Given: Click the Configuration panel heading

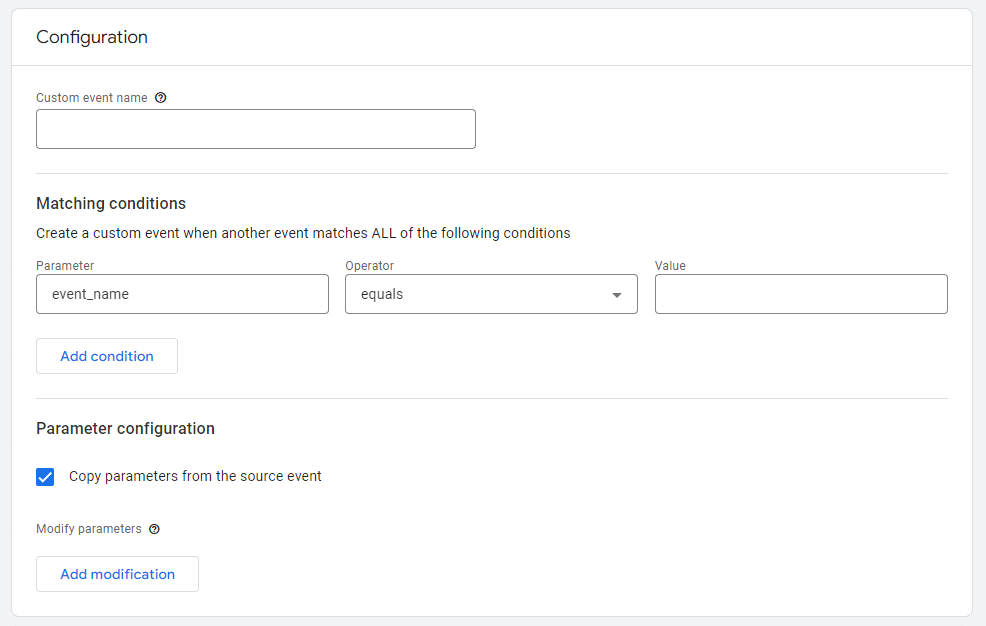Looking at the screenshot, I should pyautogui.click(x=92, y=37).
